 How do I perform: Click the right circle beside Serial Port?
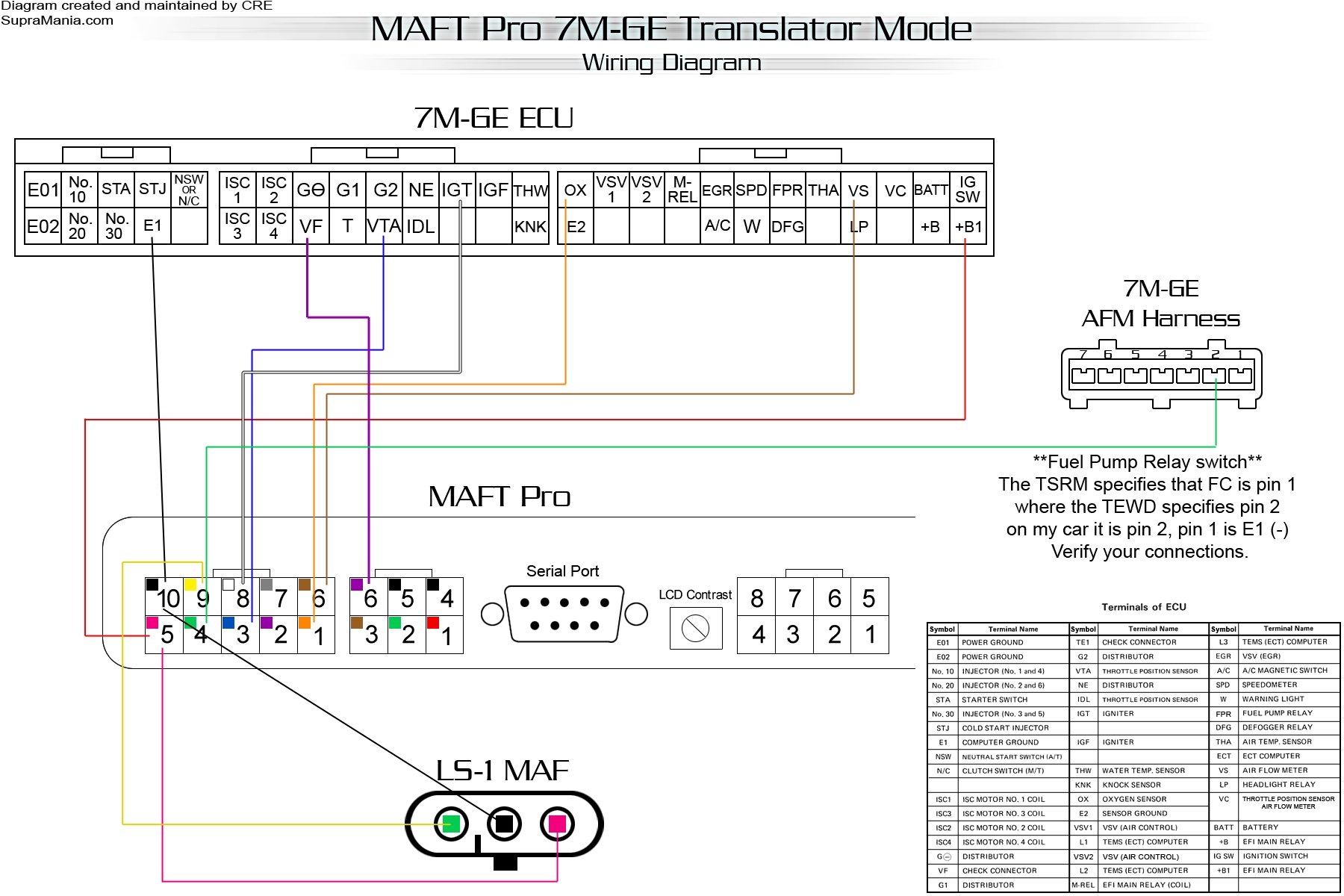[x=635, y=614]
